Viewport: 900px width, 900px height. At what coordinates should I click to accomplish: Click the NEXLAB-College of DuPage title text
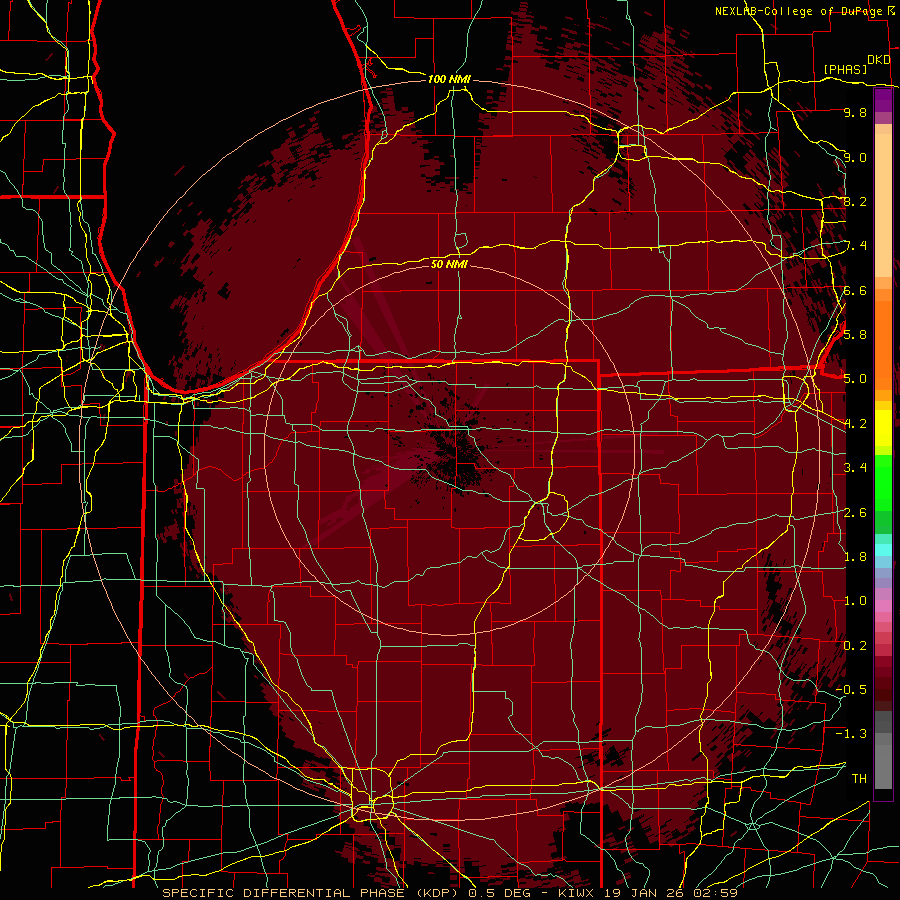(800, 11)
